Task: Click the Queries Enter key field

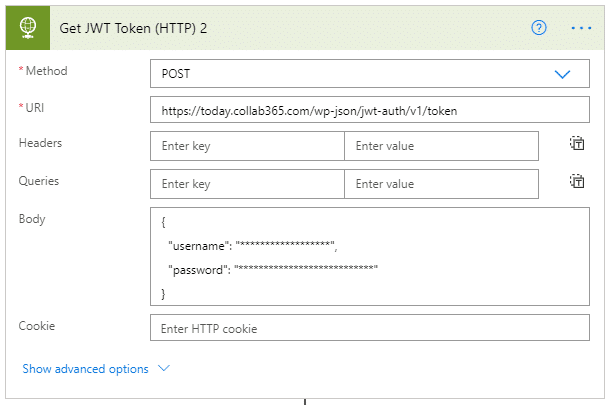Action: [247, 184]
